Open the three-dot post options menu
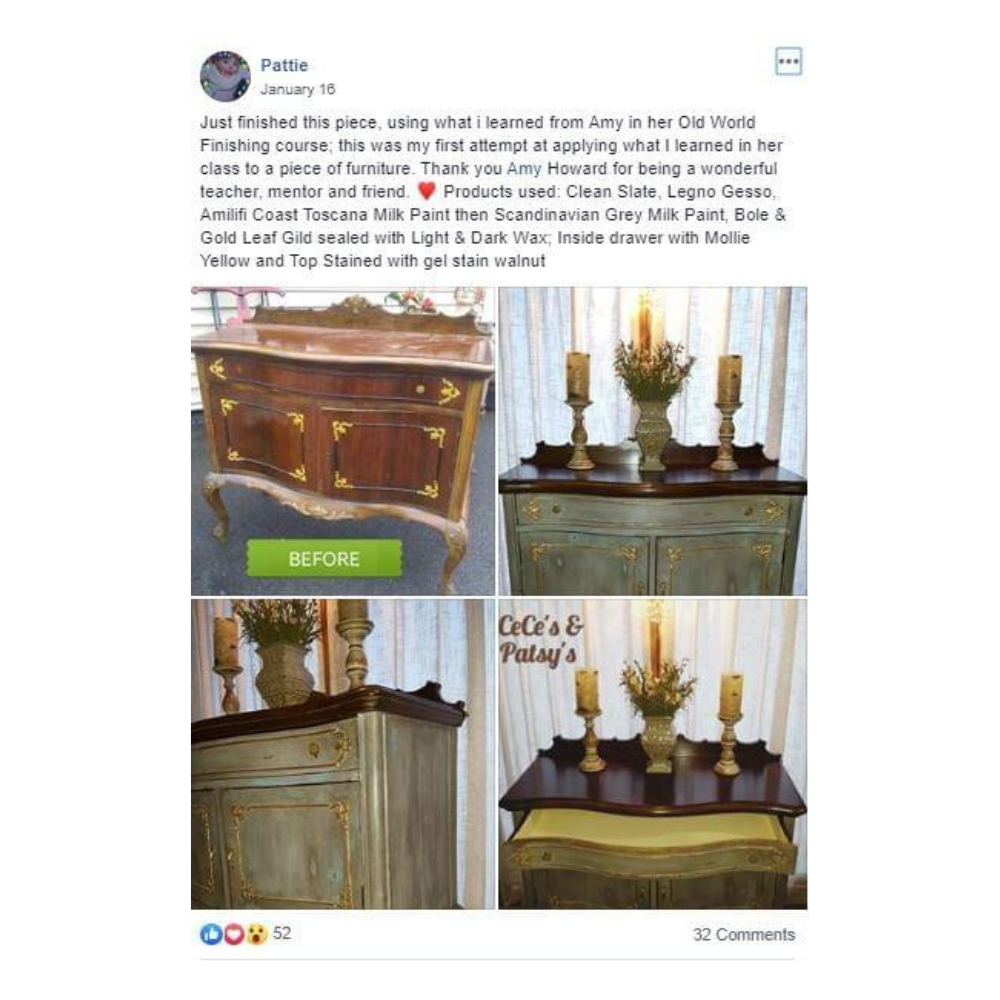This screenshot has width=1000, height=1000. (x=788, y=62)
